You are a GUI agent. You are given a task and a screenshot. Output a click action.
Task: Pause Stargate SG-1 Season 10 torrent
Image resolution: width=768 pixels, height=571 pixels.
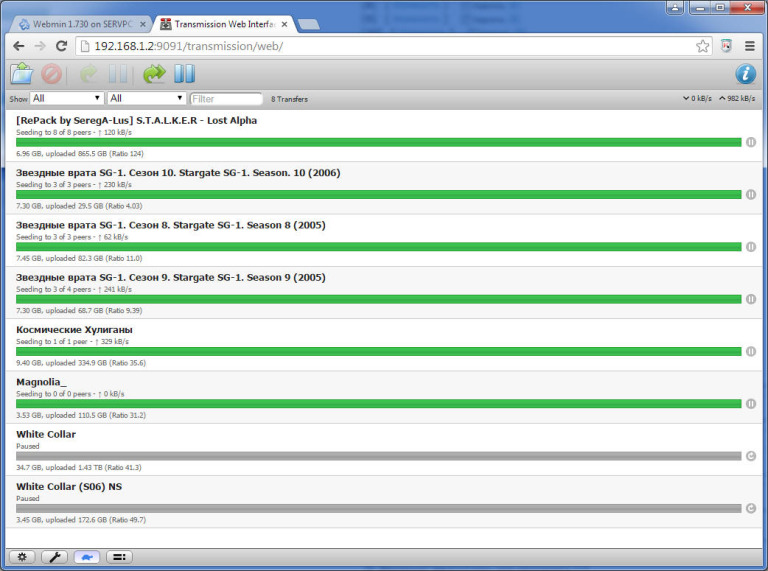(751, 194)
